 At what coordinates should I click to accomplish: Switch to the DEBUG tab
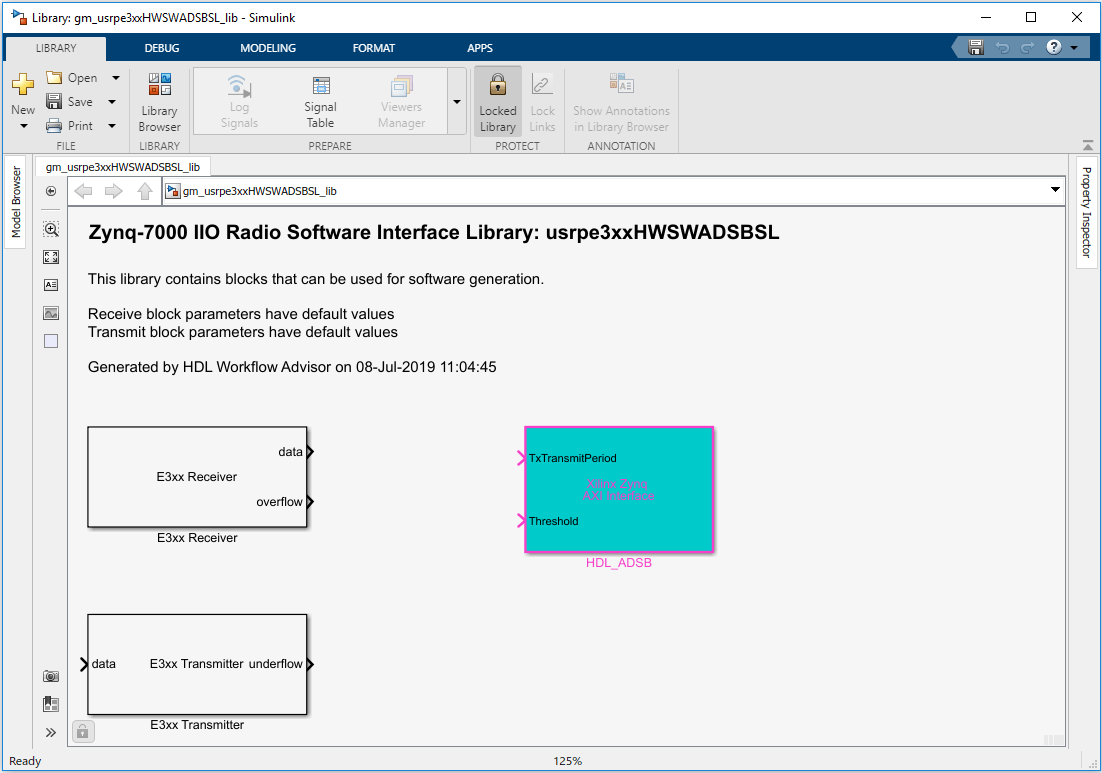pos(162,48)
